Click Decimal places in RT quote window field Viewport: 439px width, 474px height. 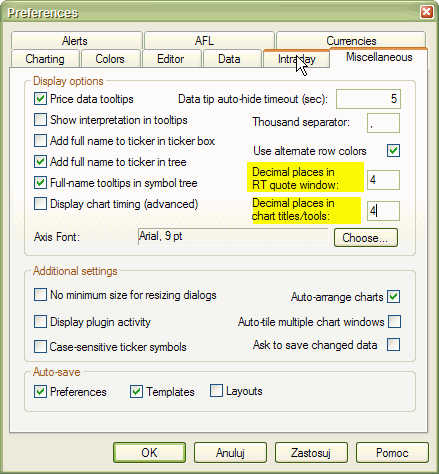pyautogui.click(x=383, y=180)
